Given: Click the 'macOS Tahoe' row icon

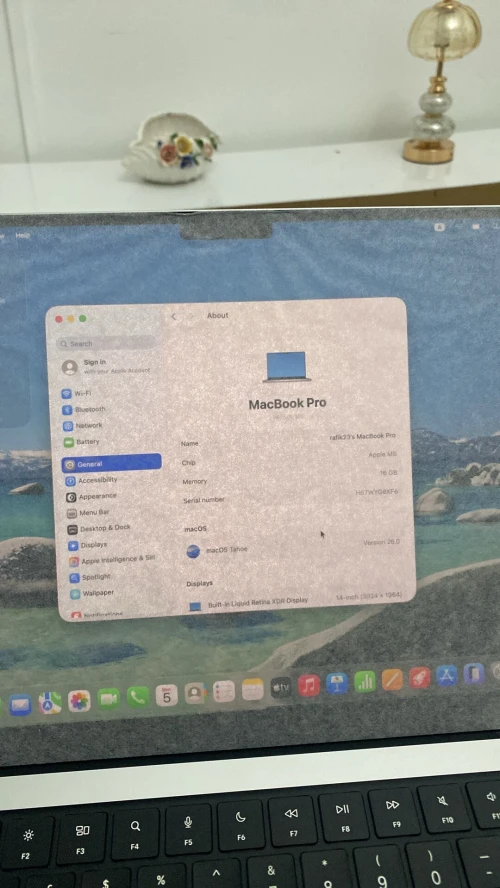Looking at the screenshot, I should point(193,551).
